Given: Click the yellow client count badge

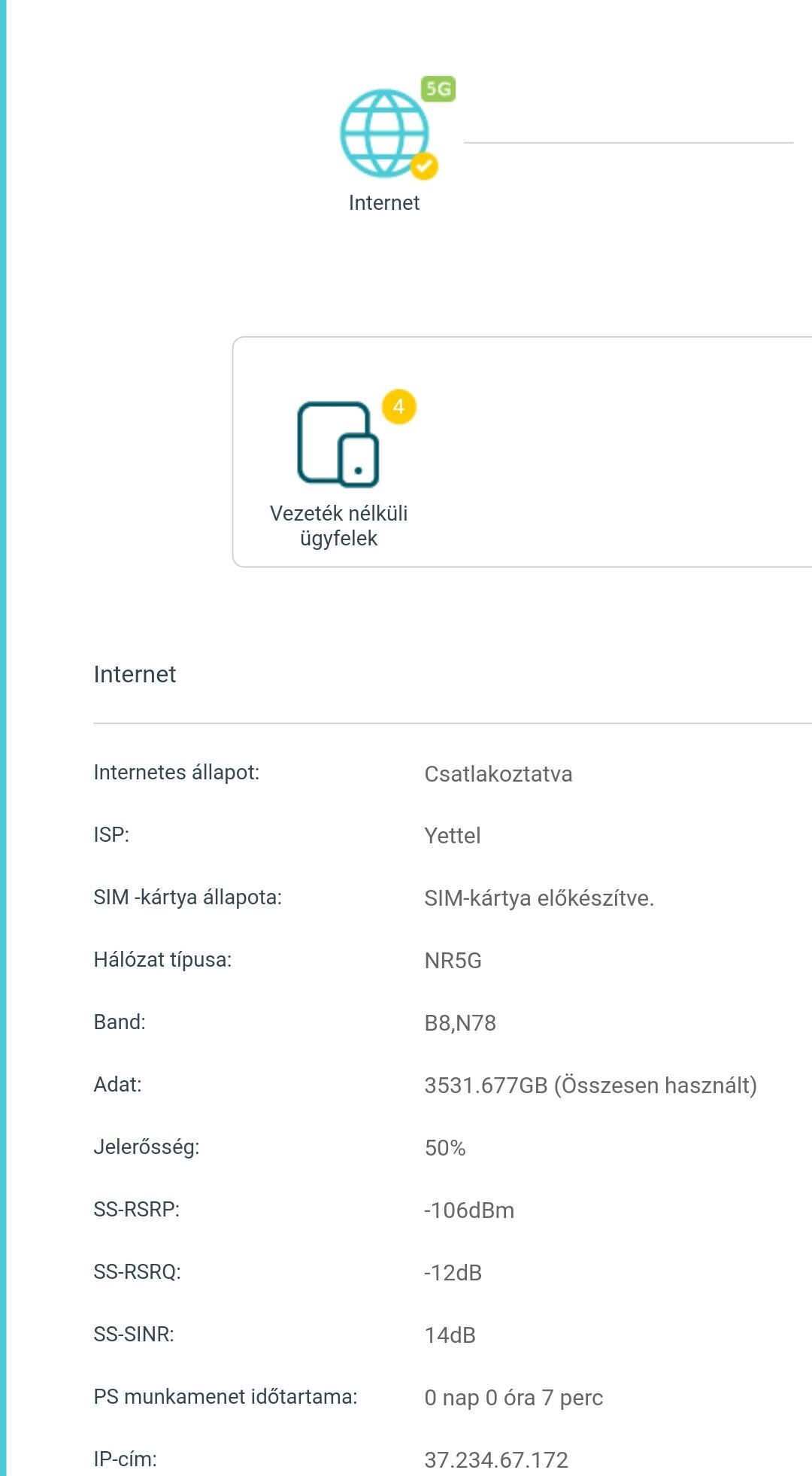Looking at the screenshot, I should coord(398,407).
